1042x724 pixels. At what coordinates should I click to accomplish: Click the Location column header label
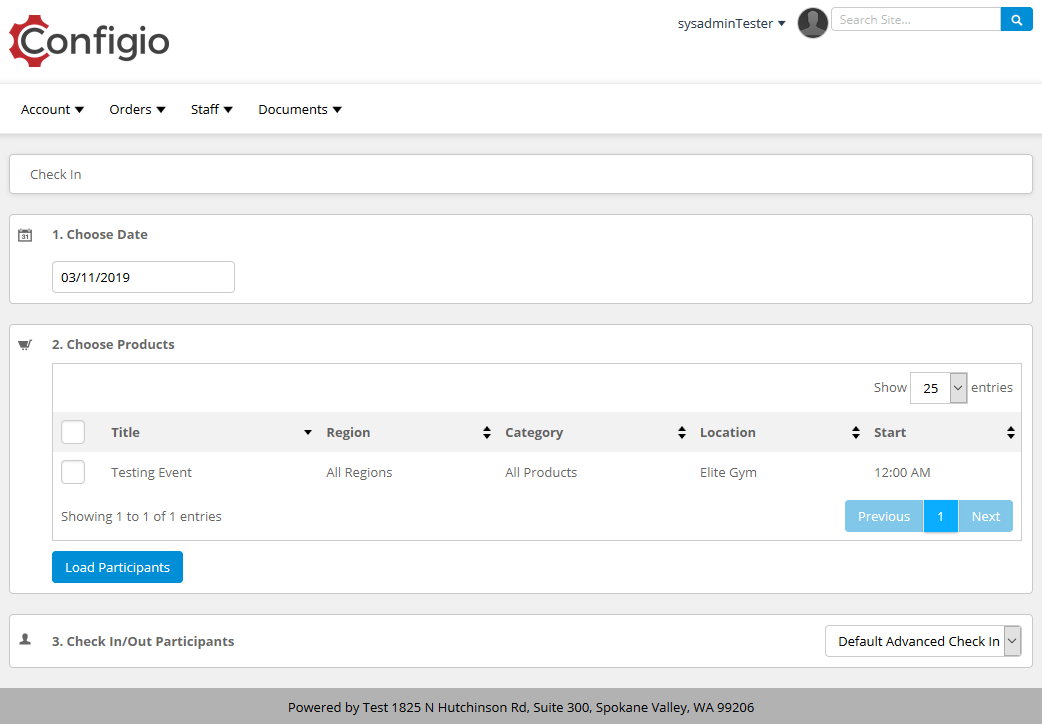click(x=728, y=432)
